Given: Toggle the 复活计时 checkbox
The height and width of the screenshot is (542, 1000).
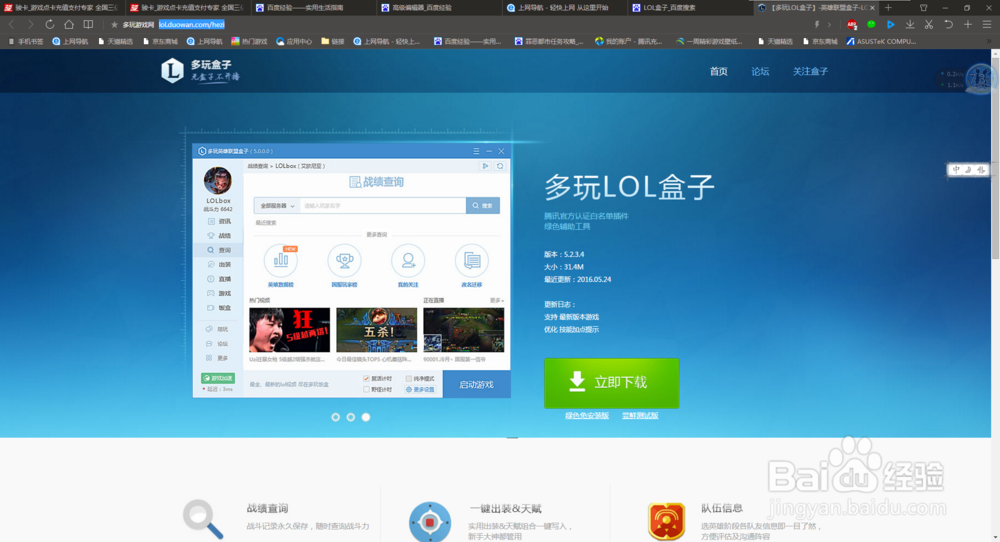Looking at the screenshot, I should click(x=366, y=379).
